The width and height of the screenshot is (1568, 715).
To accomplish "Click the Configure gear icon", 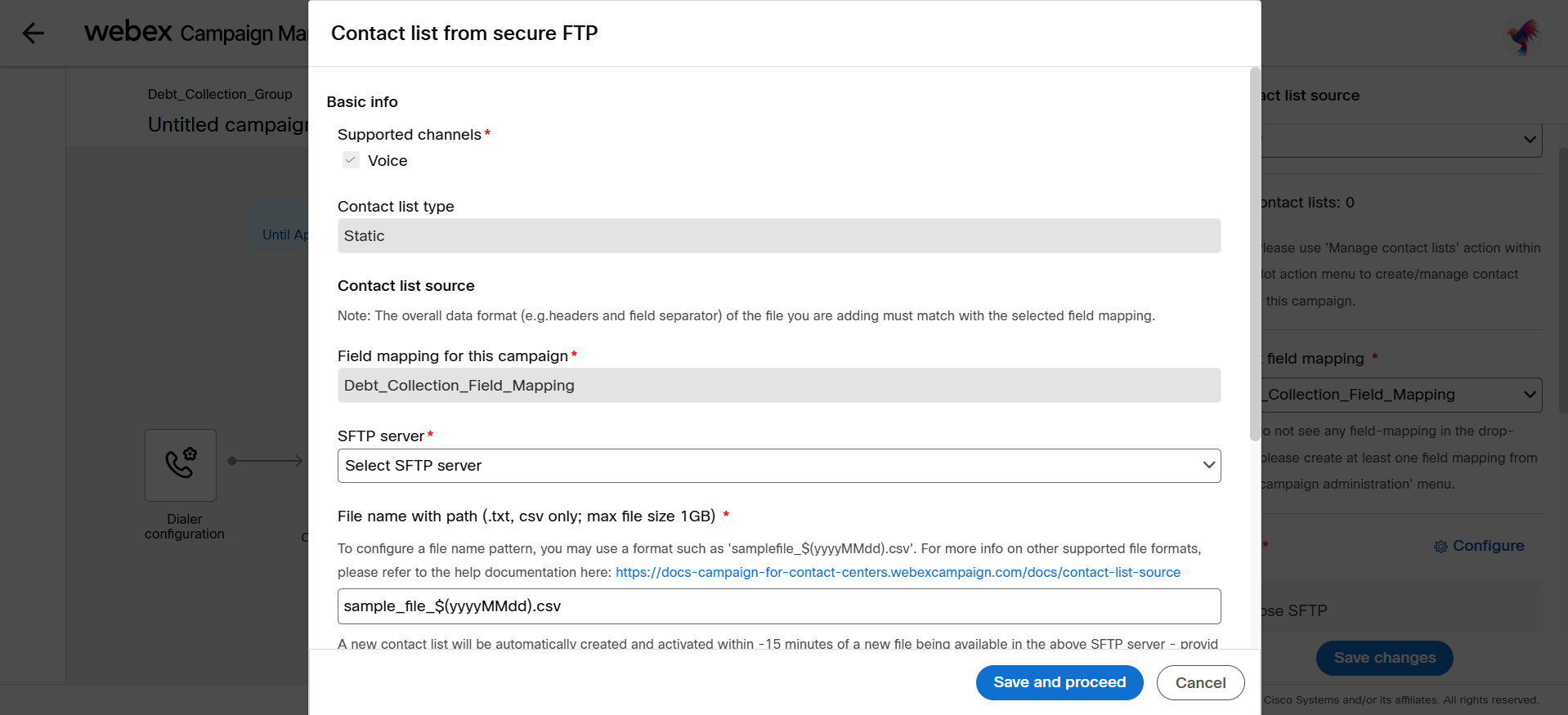I will (x=1440, y=547).
